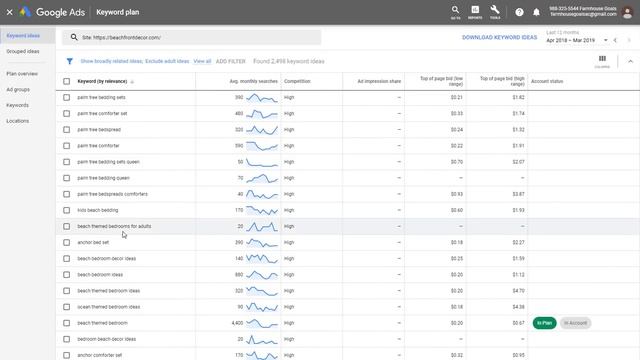Open the Help question mark icon

coord(519,12)
